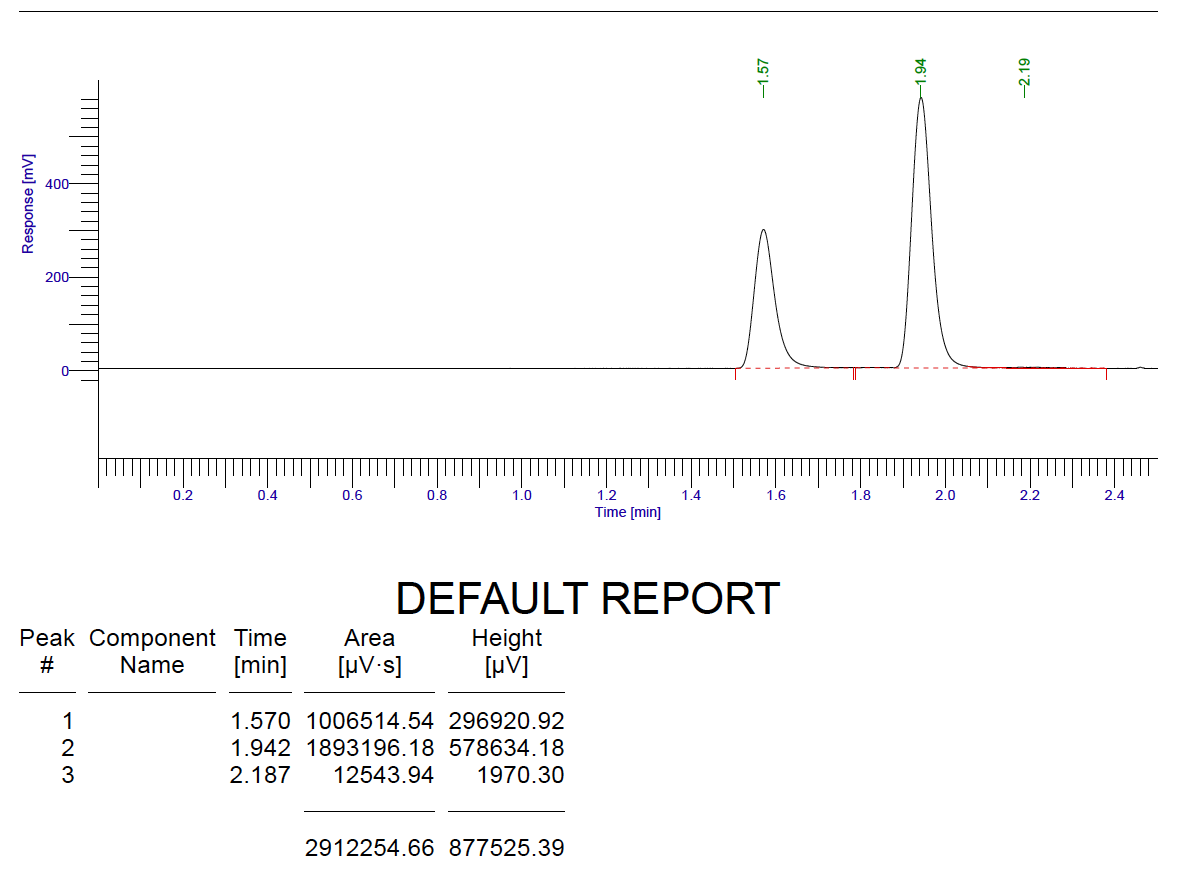
Task: Click the 400 mV axis tick label
Action: (x=58, y=183)
